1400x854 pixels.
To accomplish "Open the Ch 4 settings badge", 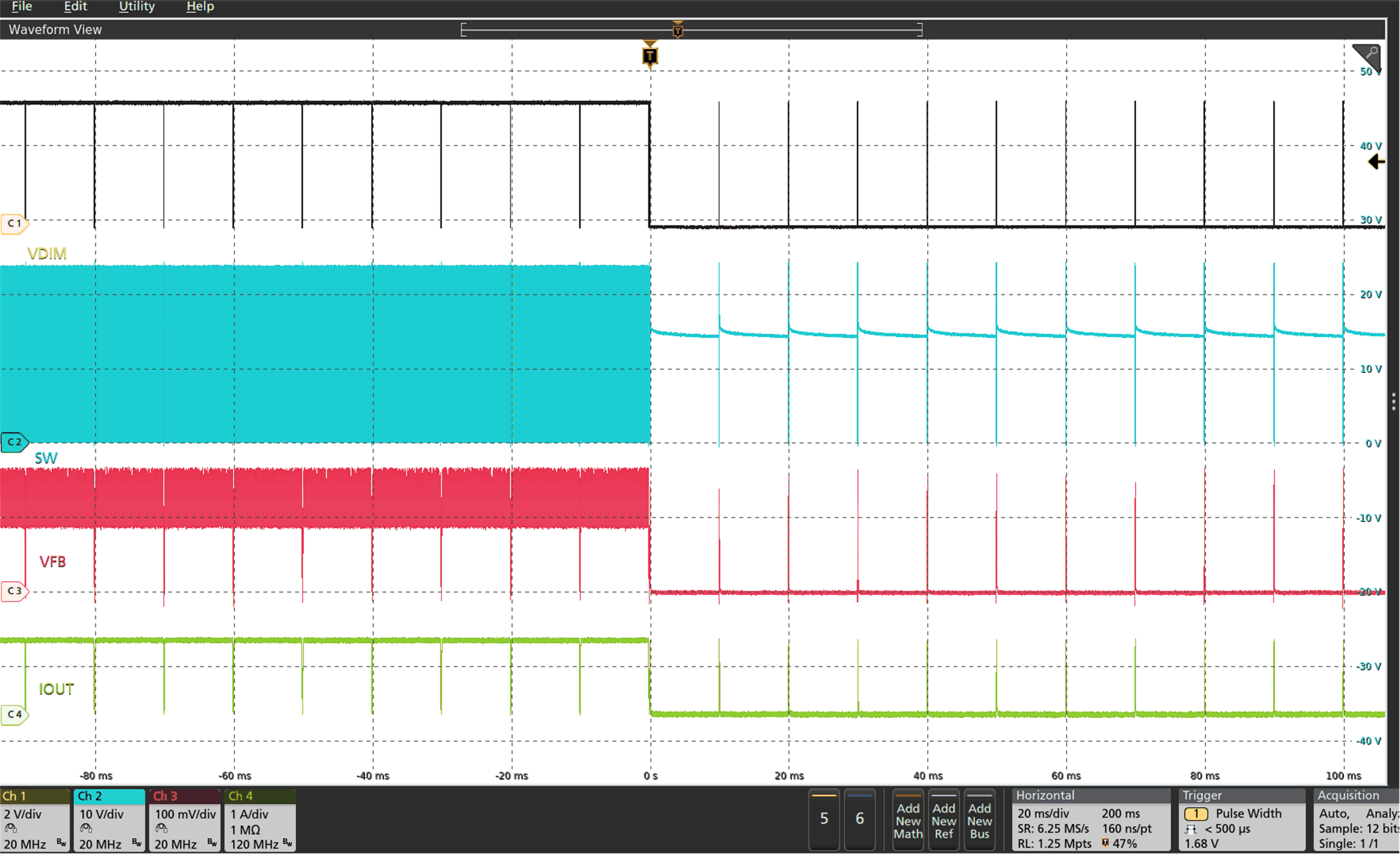I will click(x=260, y=820).
